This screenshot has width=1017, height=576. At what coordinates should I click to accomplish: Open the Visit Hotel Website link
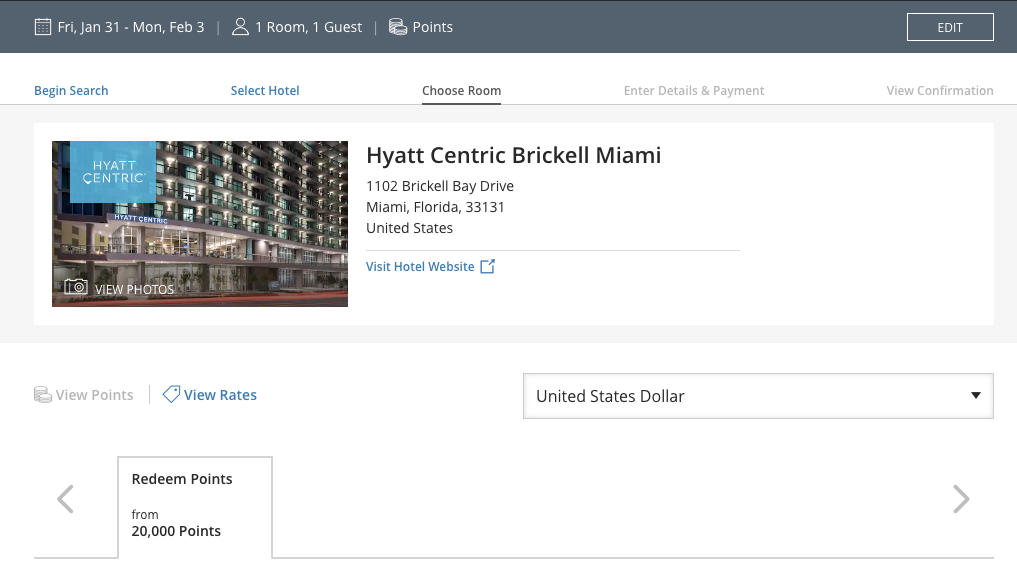tap(420, 267)
